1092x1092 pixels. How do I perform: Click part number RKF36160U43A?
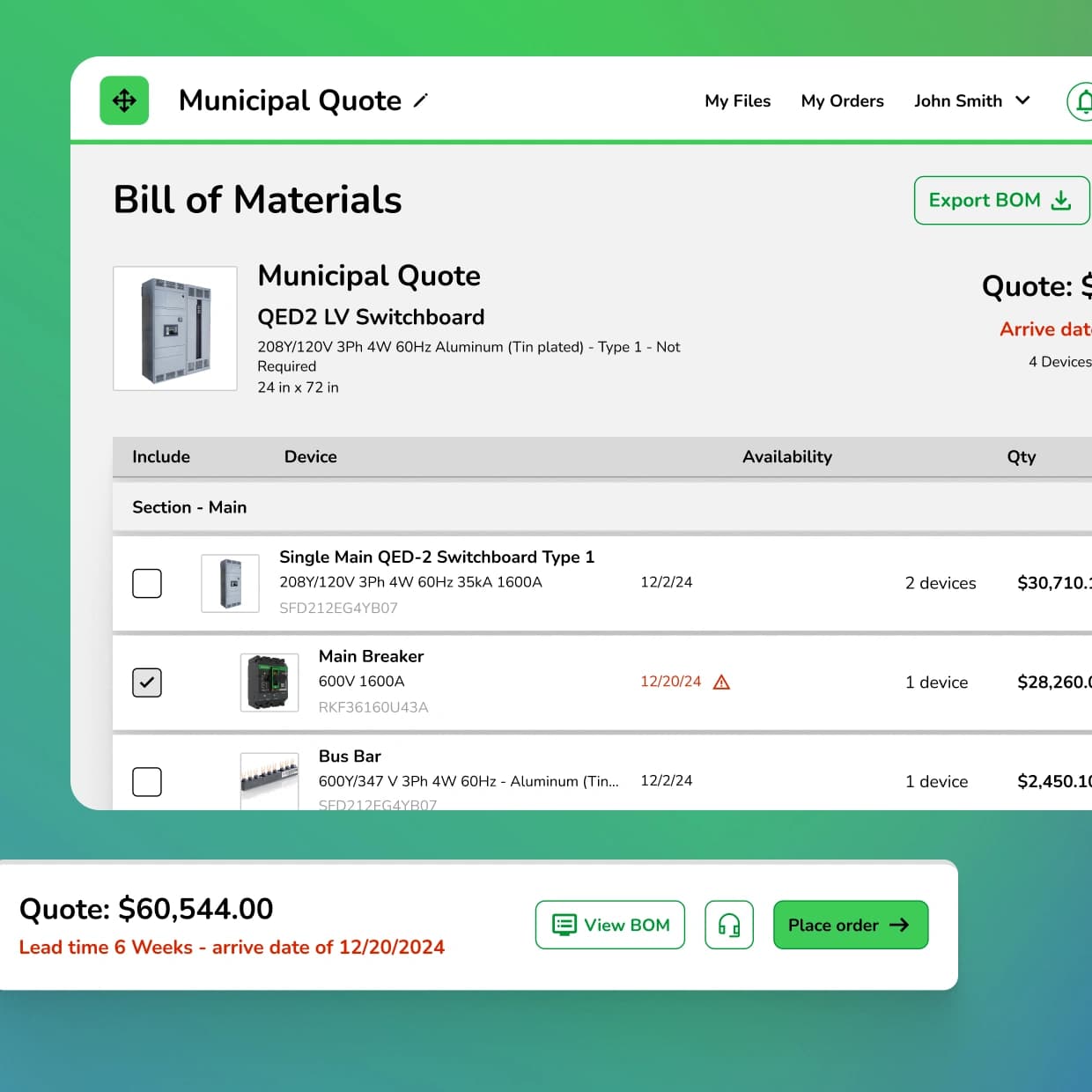(x=373, y=707)
